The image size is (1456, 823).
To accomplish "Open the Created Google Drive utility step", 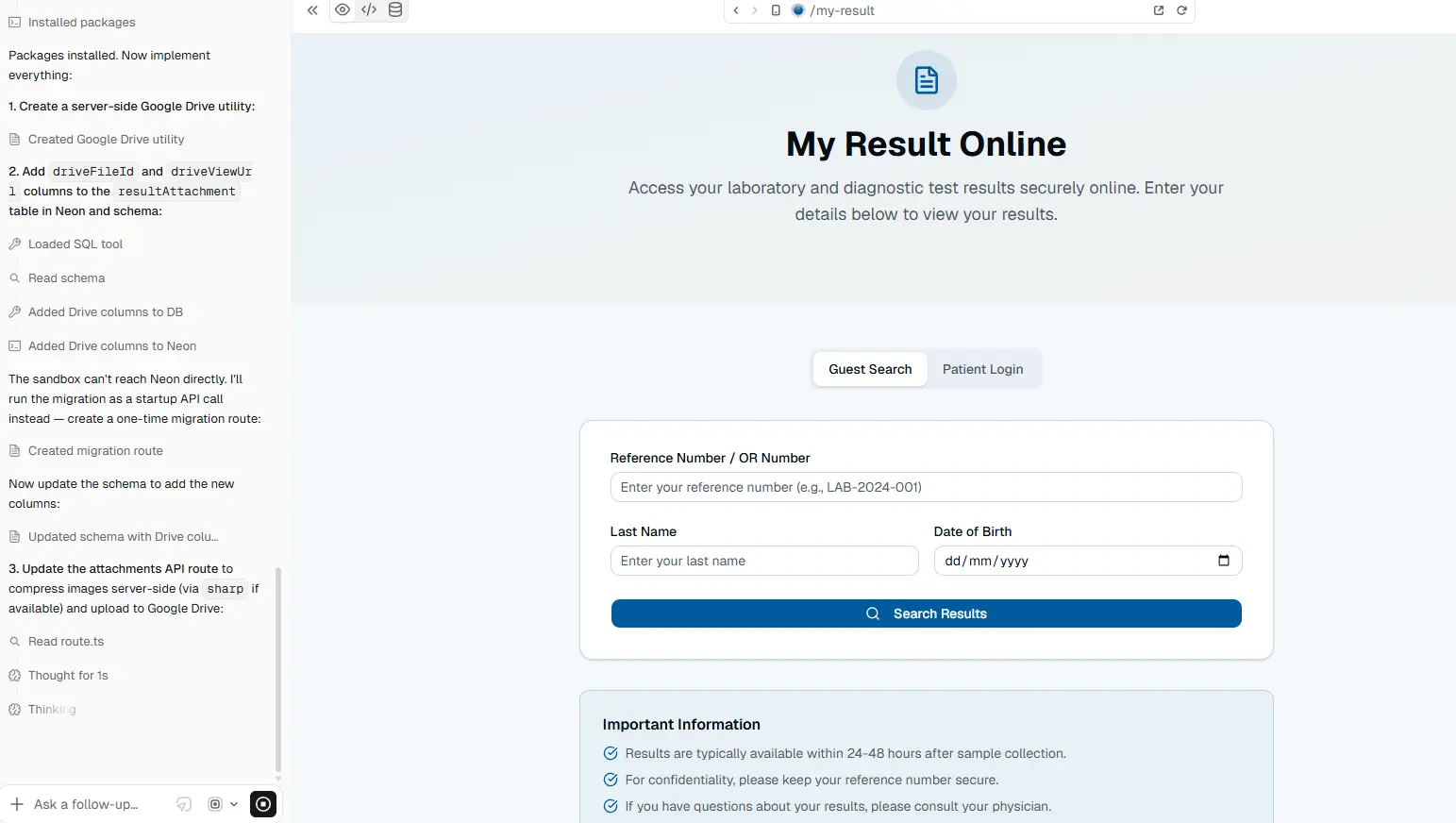I will click(x=96, y=139).
